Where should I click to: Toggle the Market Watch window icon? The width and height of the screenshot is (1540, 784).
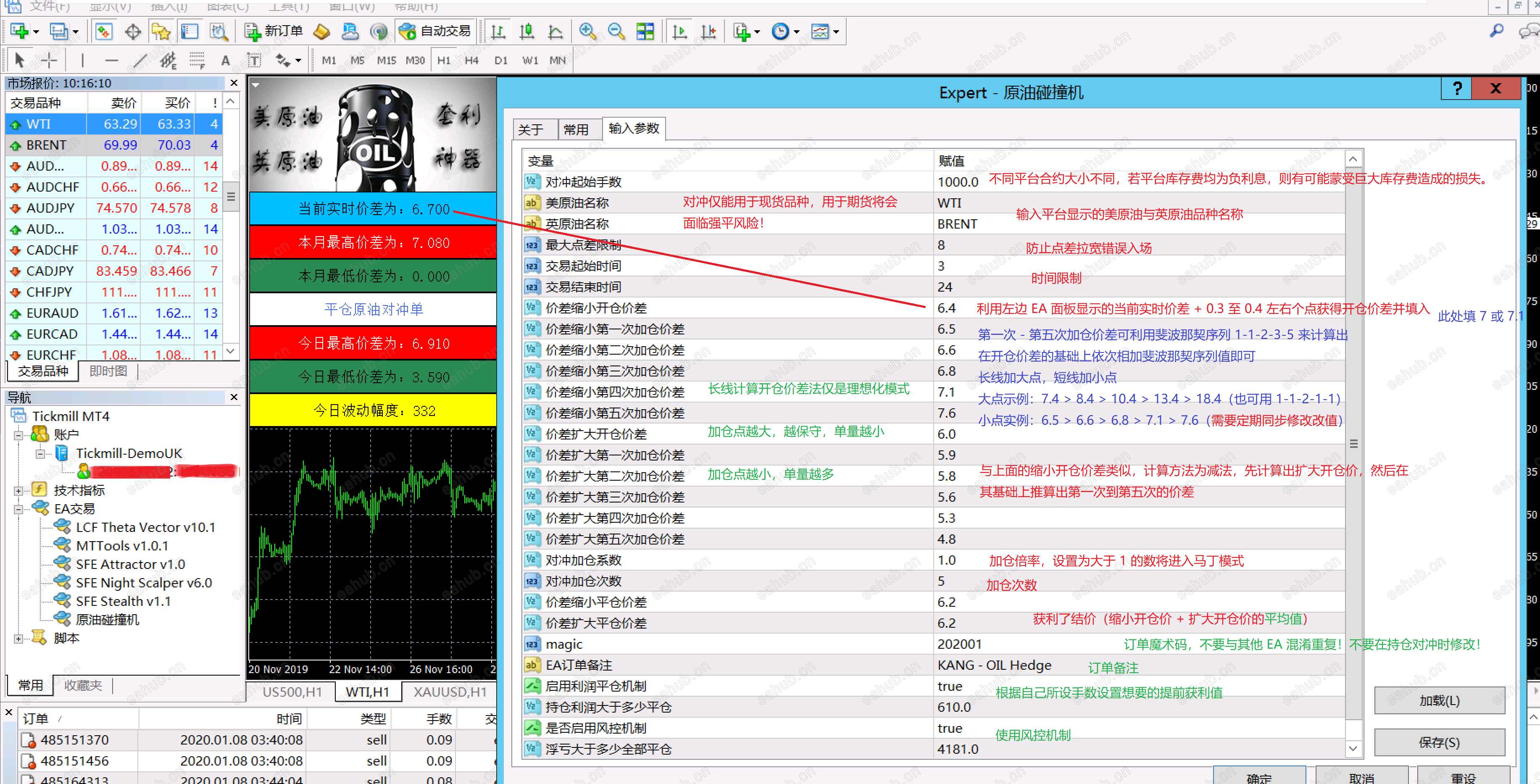[103, 31]
